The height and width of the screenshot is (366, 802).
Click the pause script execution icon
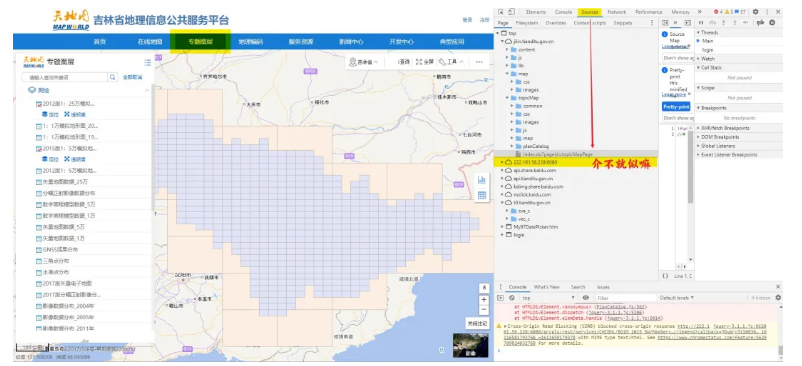coord(701,22)
